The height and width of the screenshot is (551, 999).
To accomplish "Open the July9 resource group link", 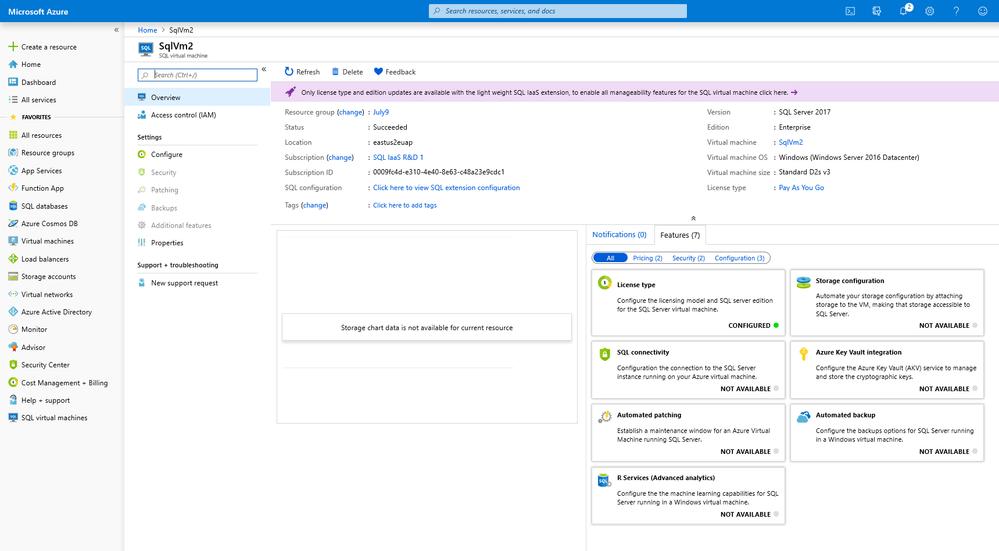I will [x=380, y=112].
